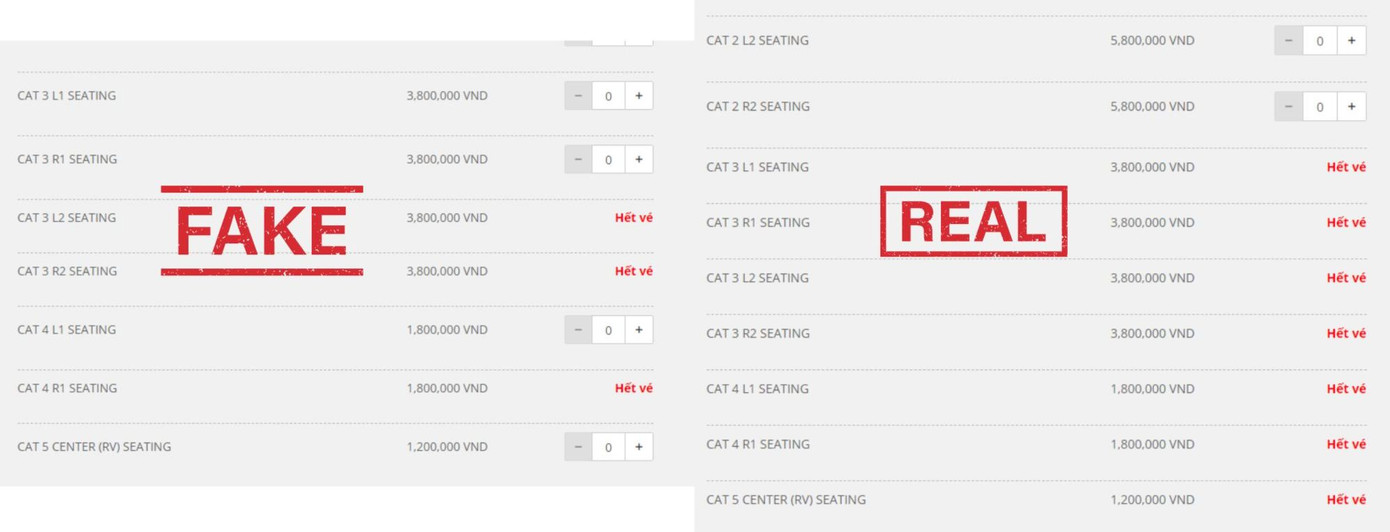The image size is (1390, 532).
Task: Click quantity field for CAT 5 CENTER seating
Action: tap(608, 447)
